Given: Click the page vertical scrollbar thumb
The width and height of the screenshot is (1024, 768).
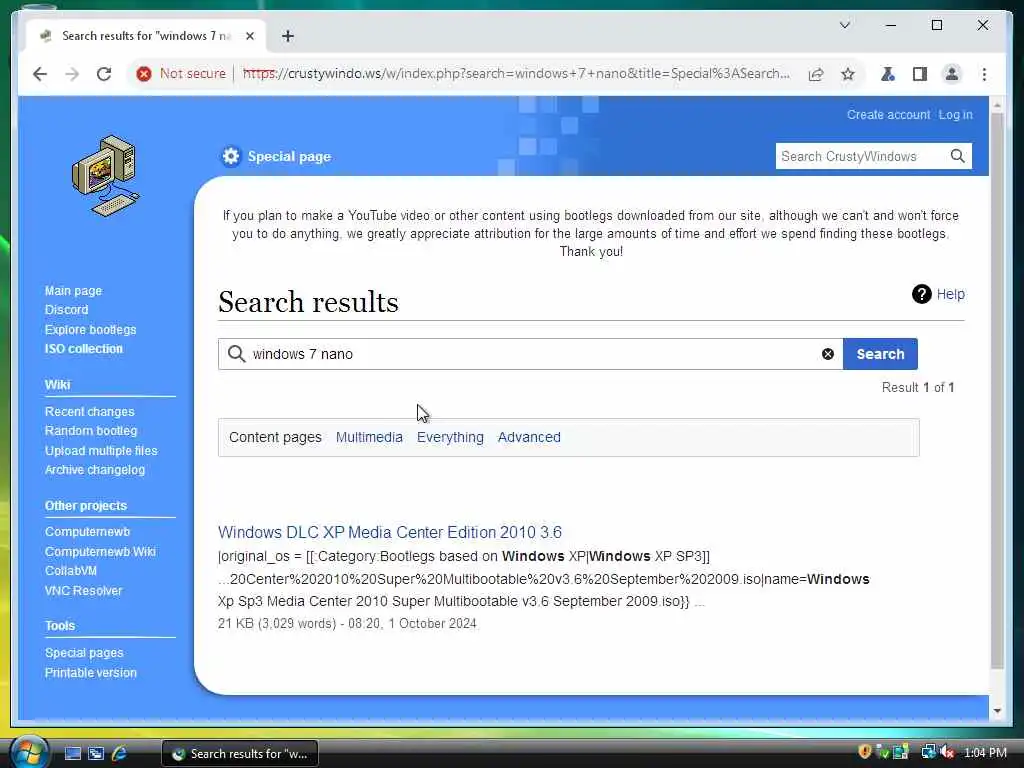Looking at the screenshot, I should click(x=997, y=391).
